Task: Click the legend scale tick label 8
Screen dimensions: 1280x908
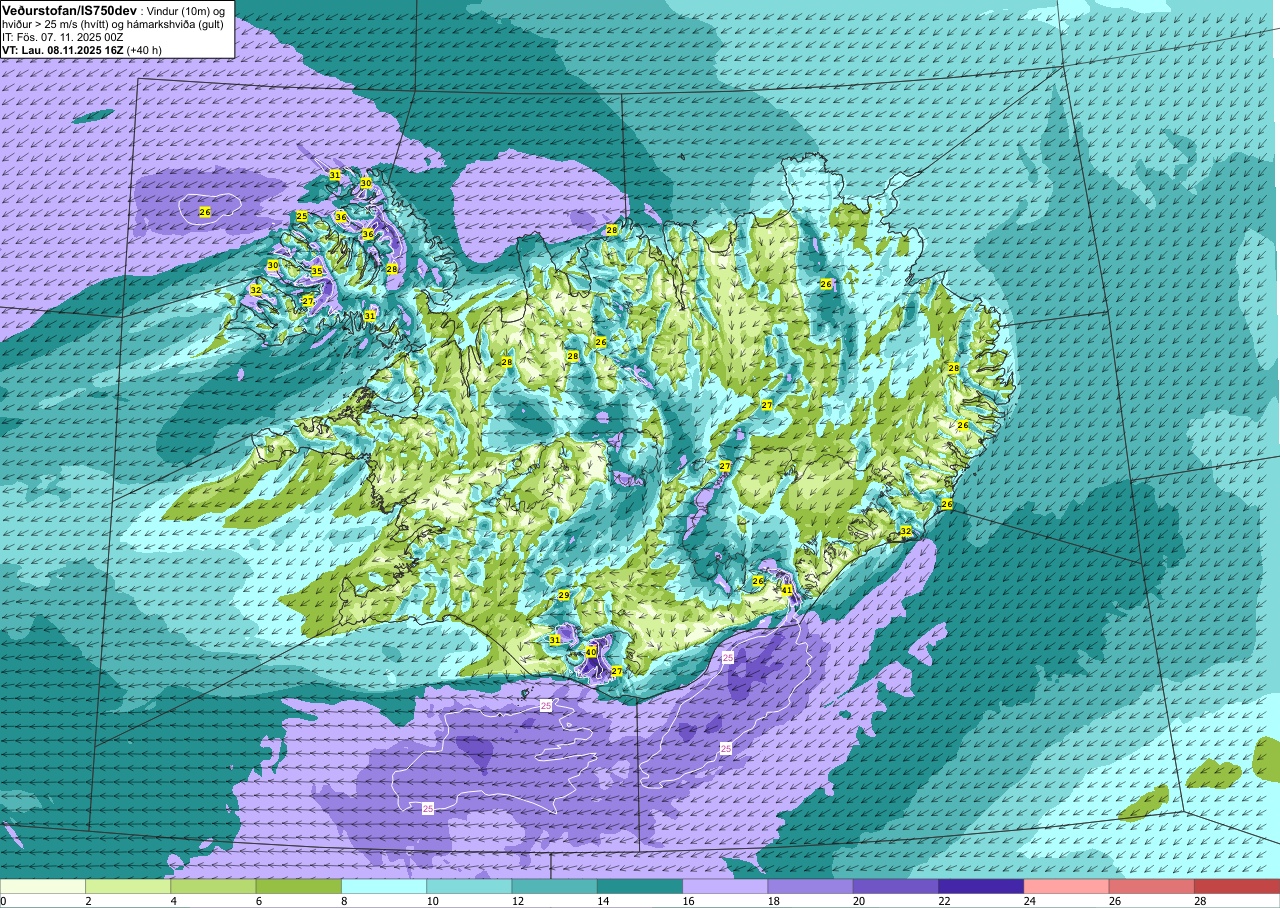Action: [x=342, y=901]
